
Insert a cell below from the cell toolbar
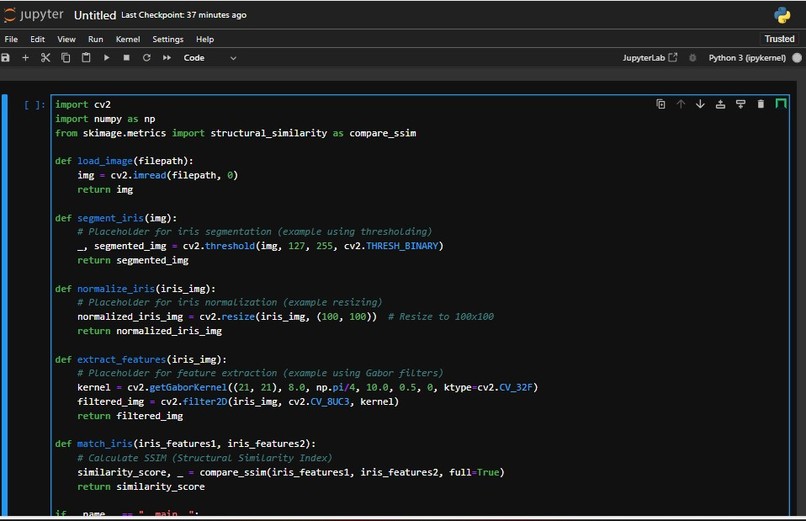click(x=741, y=104)
